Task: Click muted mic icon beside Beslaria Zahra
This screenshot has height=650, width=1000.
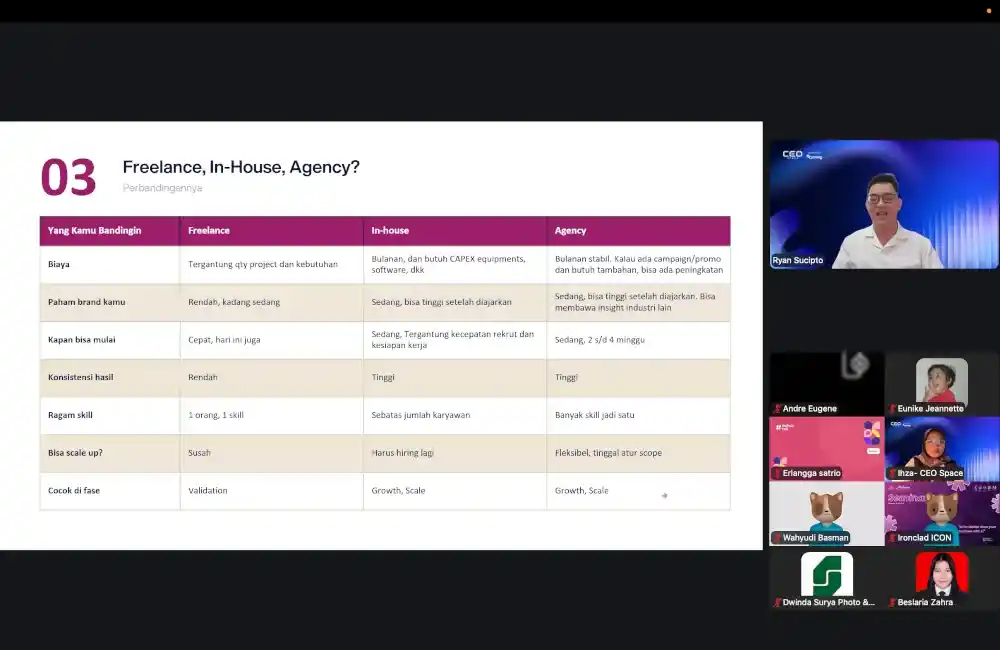Action: [893, 602]
